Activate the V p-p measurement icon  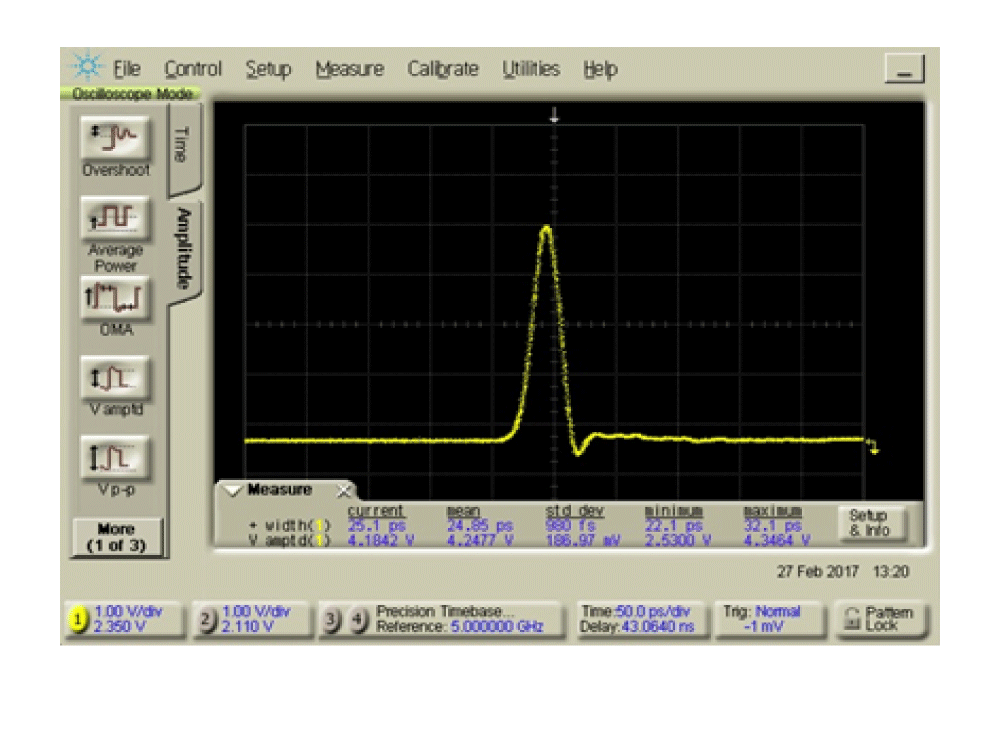(x=115, y=458)
